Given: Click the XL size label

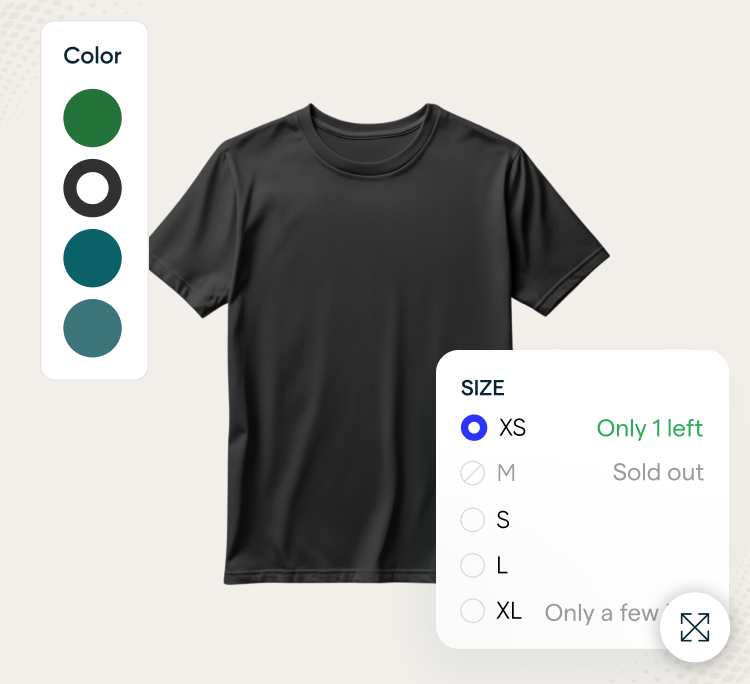Looking at the screenshot, I should [x=509, y=611].
